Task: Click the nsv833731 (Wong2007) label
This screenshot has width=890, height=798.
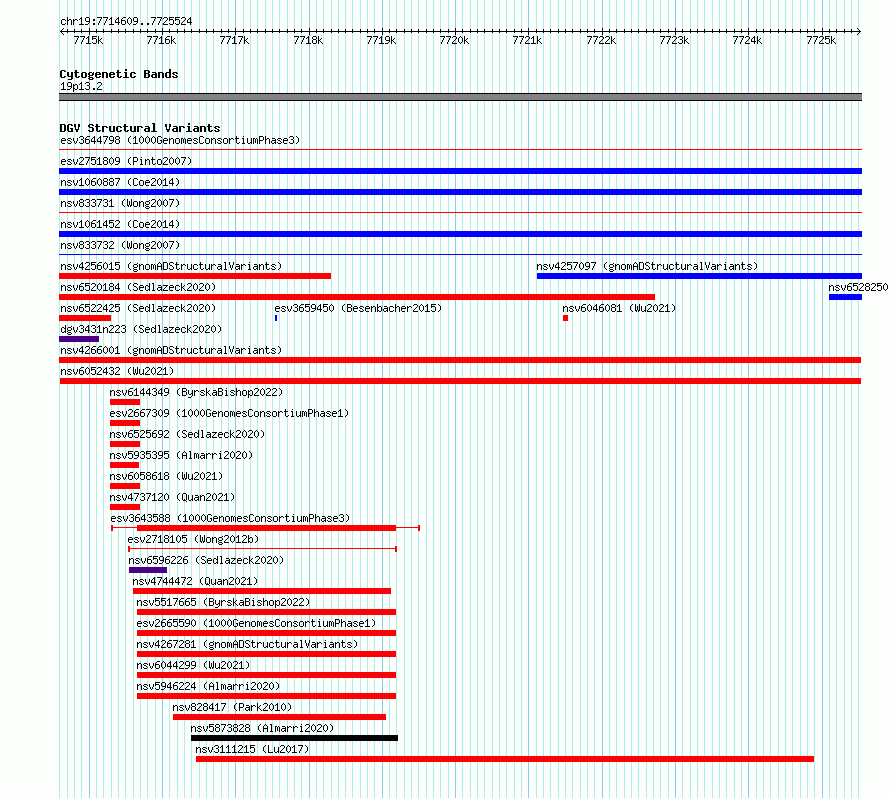Action: point(120,203)
